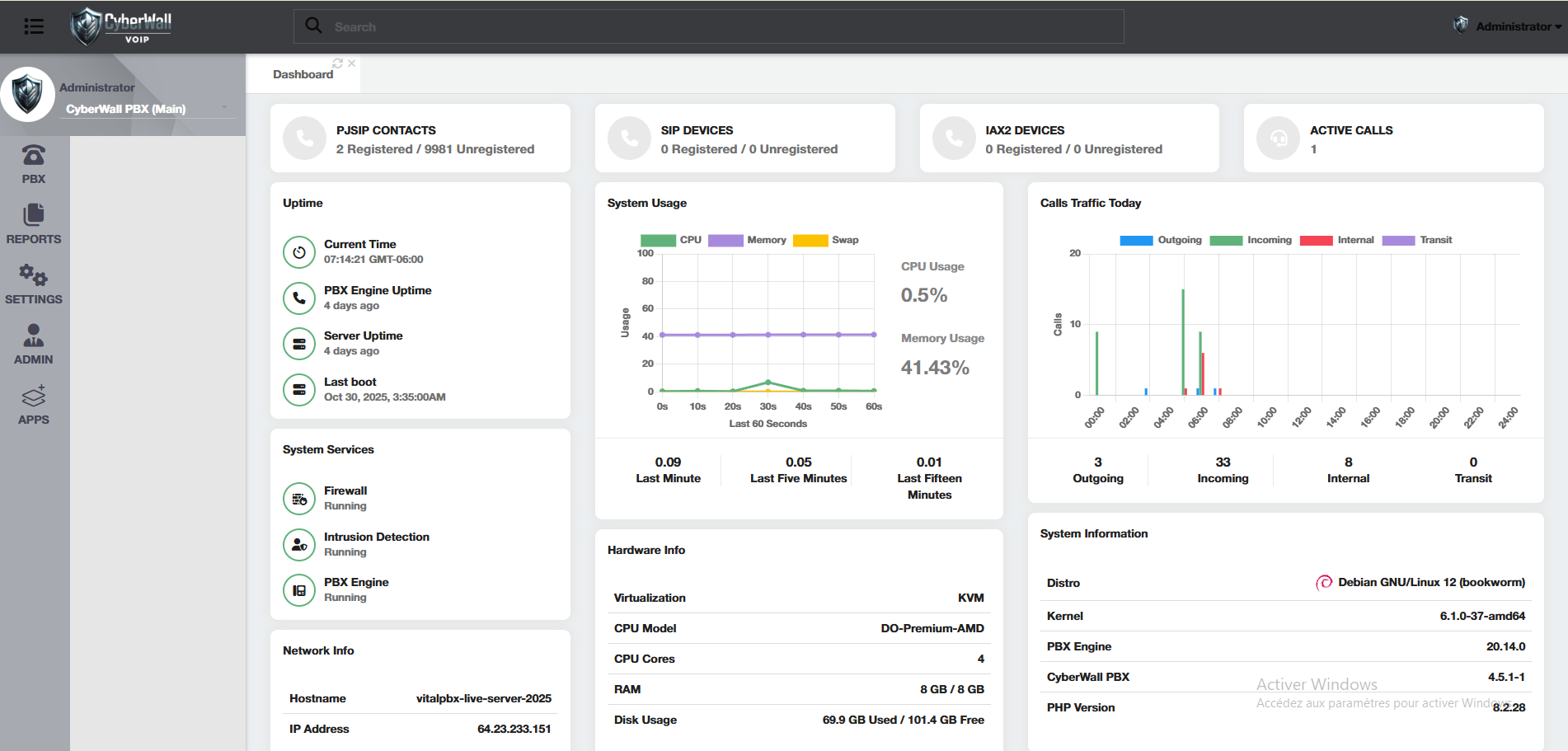Click the refresh icon on Dashboard tab
The height and width of the screenshot is (751, 1568).
(x=337, y=63)
